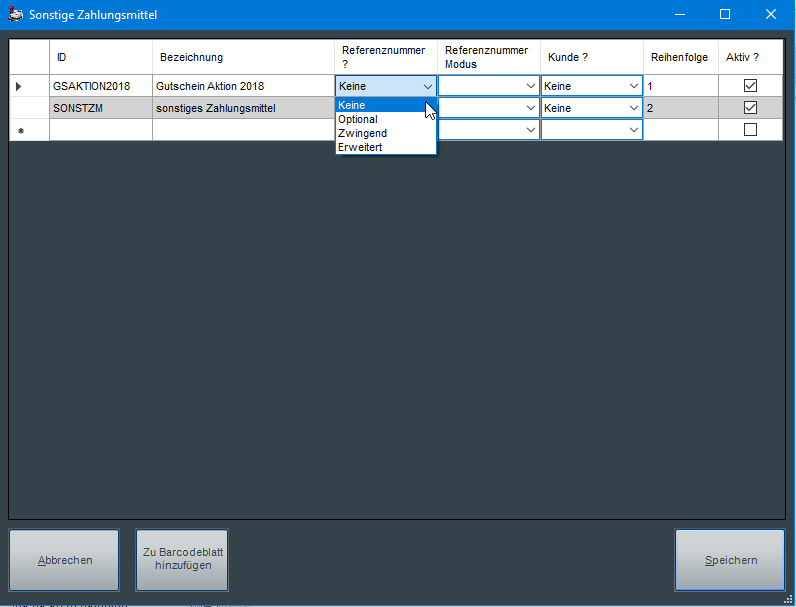The width and height of the screenshot is (796, 607).
Task: Choose Optional from the open dropdown list
Action: click(x=358, y=119)
